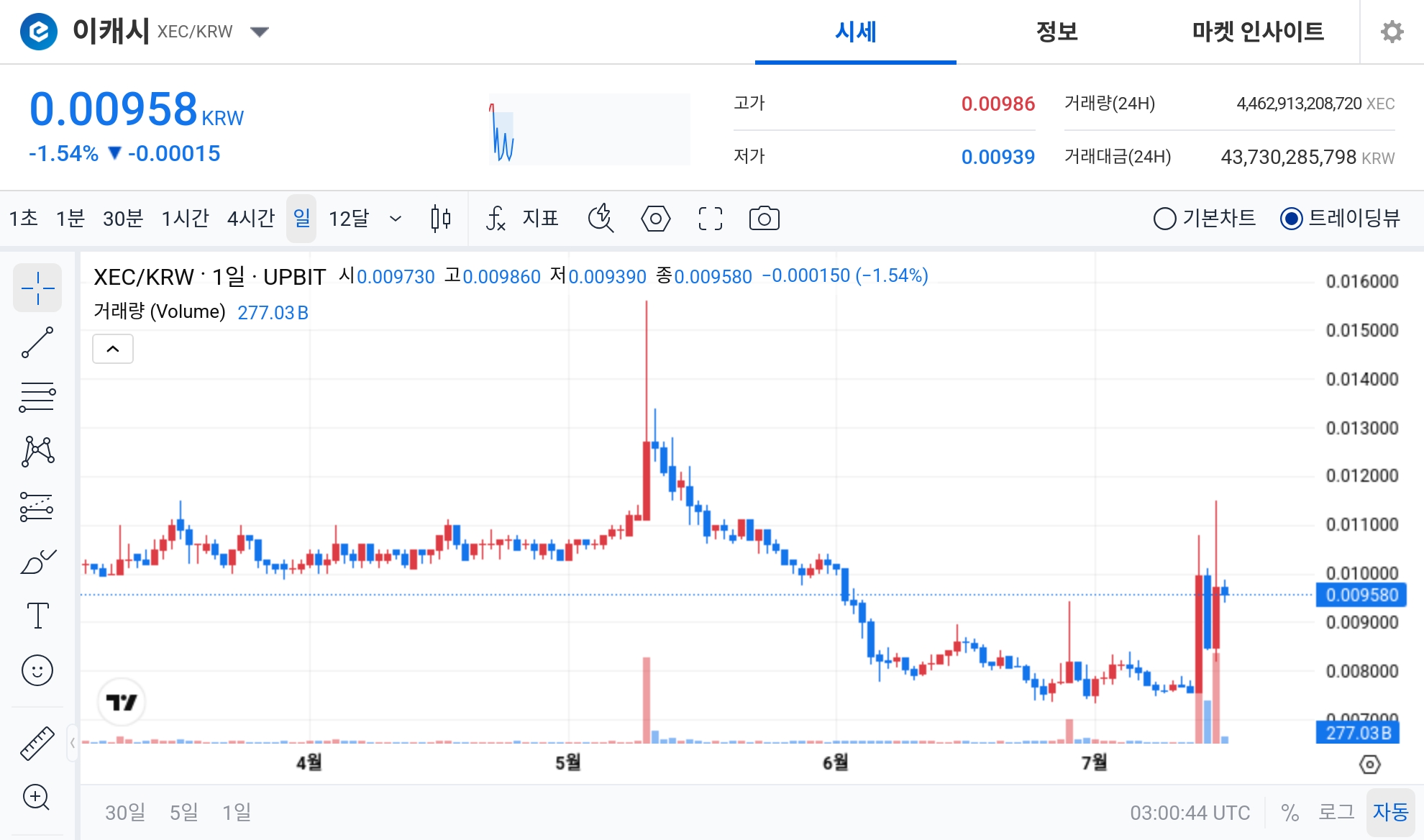
Task: Open the Fibonacci retracement tool
Action: point(37,396)
